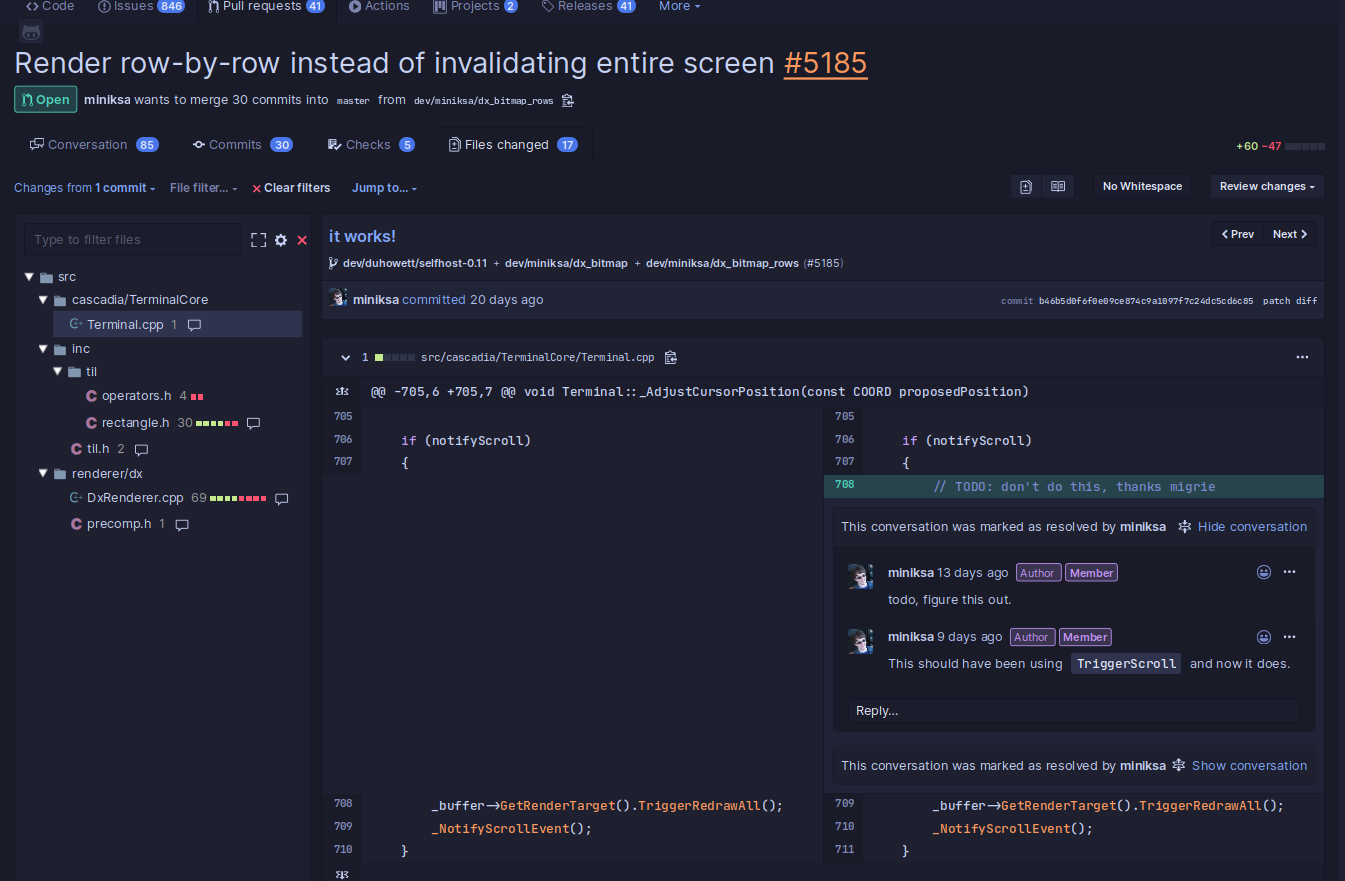Click miniksa's avatar beside commit info
1345x881 pixels.
[x=338, y=298]
